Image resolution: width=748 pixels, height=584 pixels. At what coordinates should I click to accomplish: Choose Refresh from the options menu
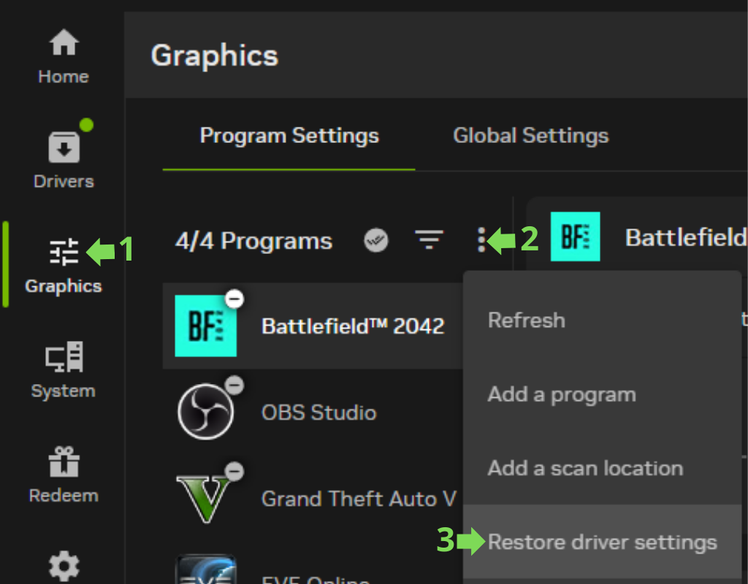point(602,320)
